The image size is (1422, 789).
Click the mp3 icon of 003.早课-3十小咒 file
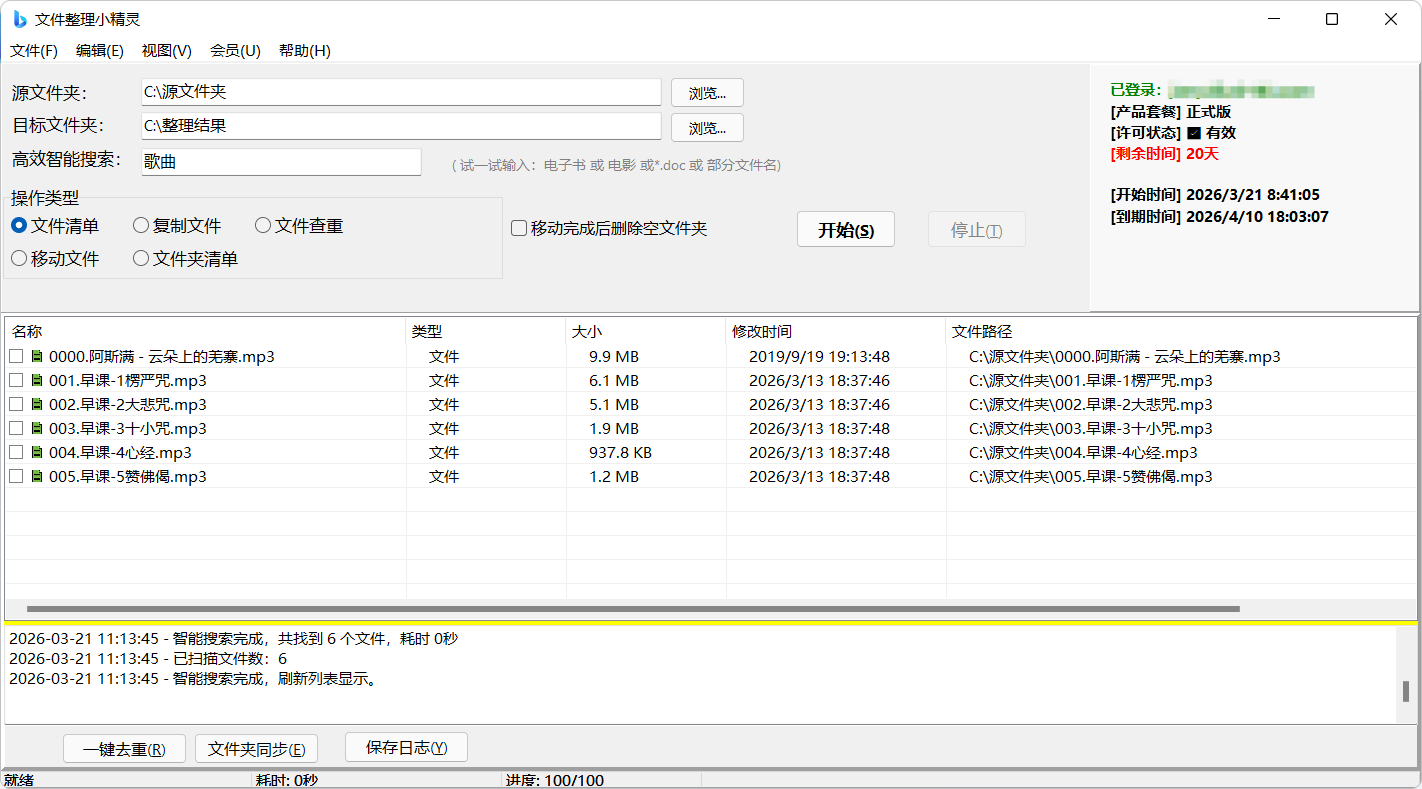click(37, 428)
